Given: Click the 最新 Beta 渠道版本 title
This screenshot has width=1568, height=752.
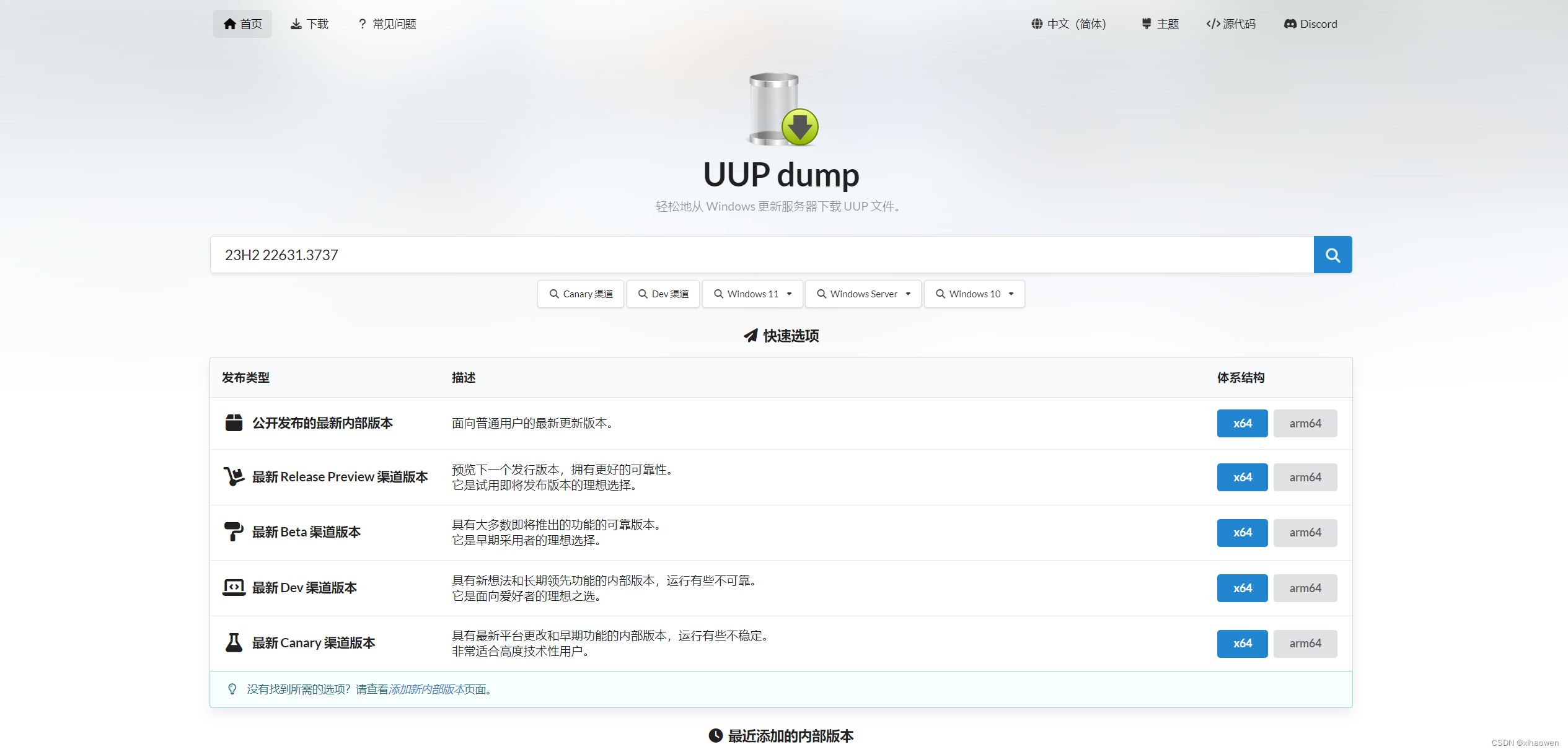Looking at the screenshot, I should 306,531.
